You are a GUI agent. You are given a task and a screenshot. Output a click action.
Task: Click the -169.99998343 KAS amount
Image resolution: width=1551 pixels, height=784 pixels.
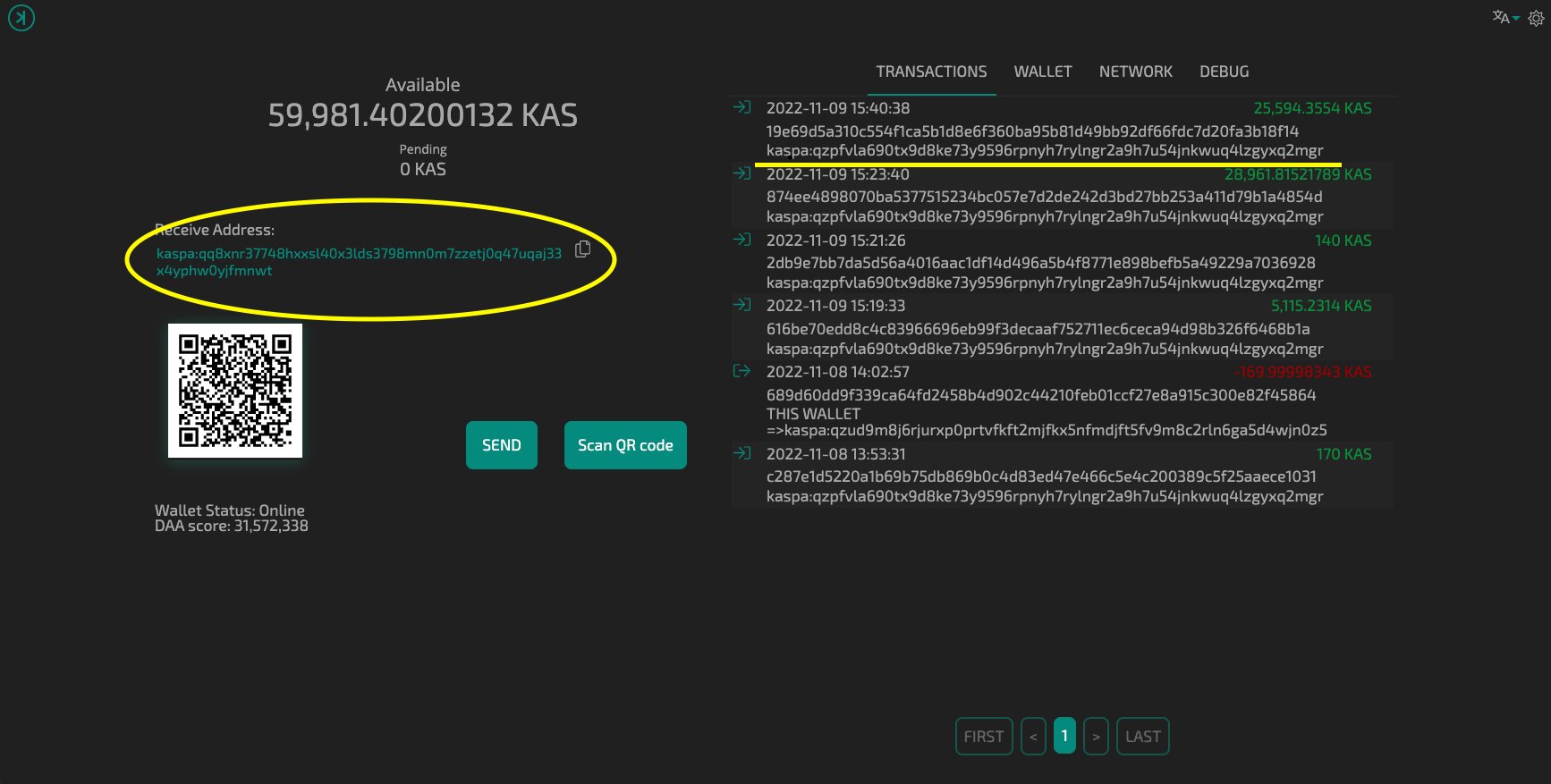(x=1302, y=372)
